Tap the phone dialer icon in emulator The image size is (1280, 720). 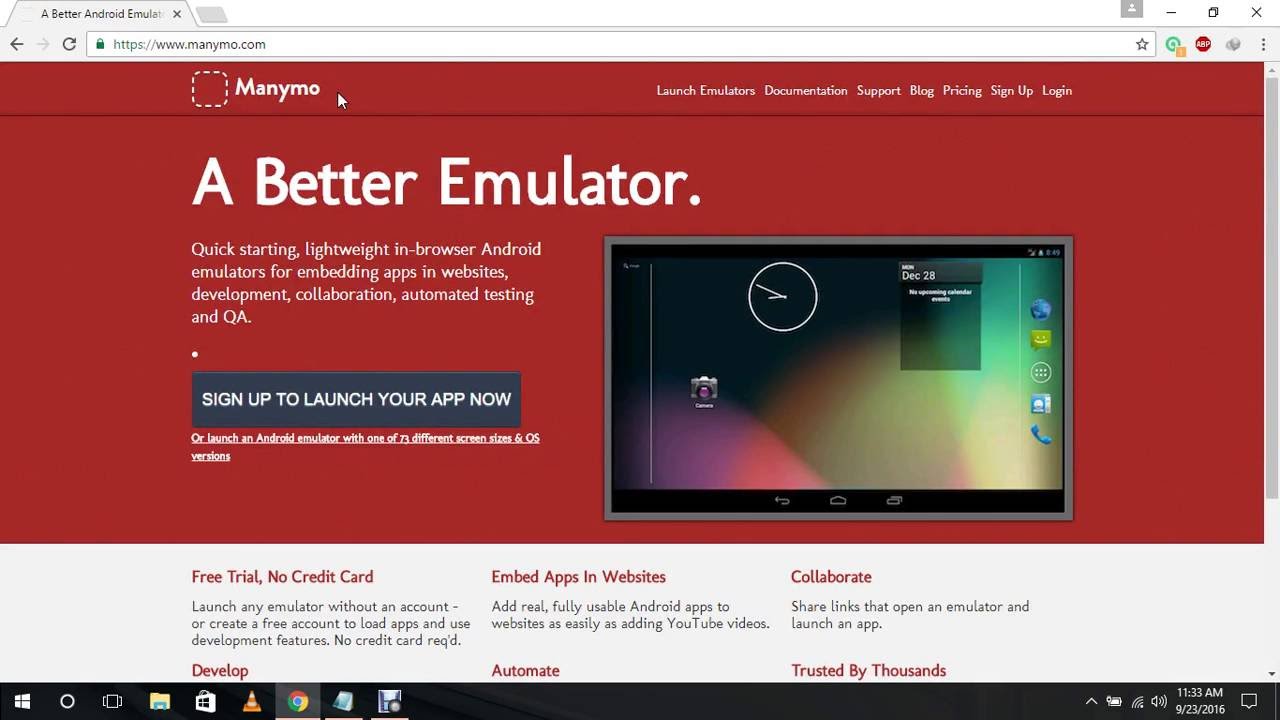tap(1041, 435)
